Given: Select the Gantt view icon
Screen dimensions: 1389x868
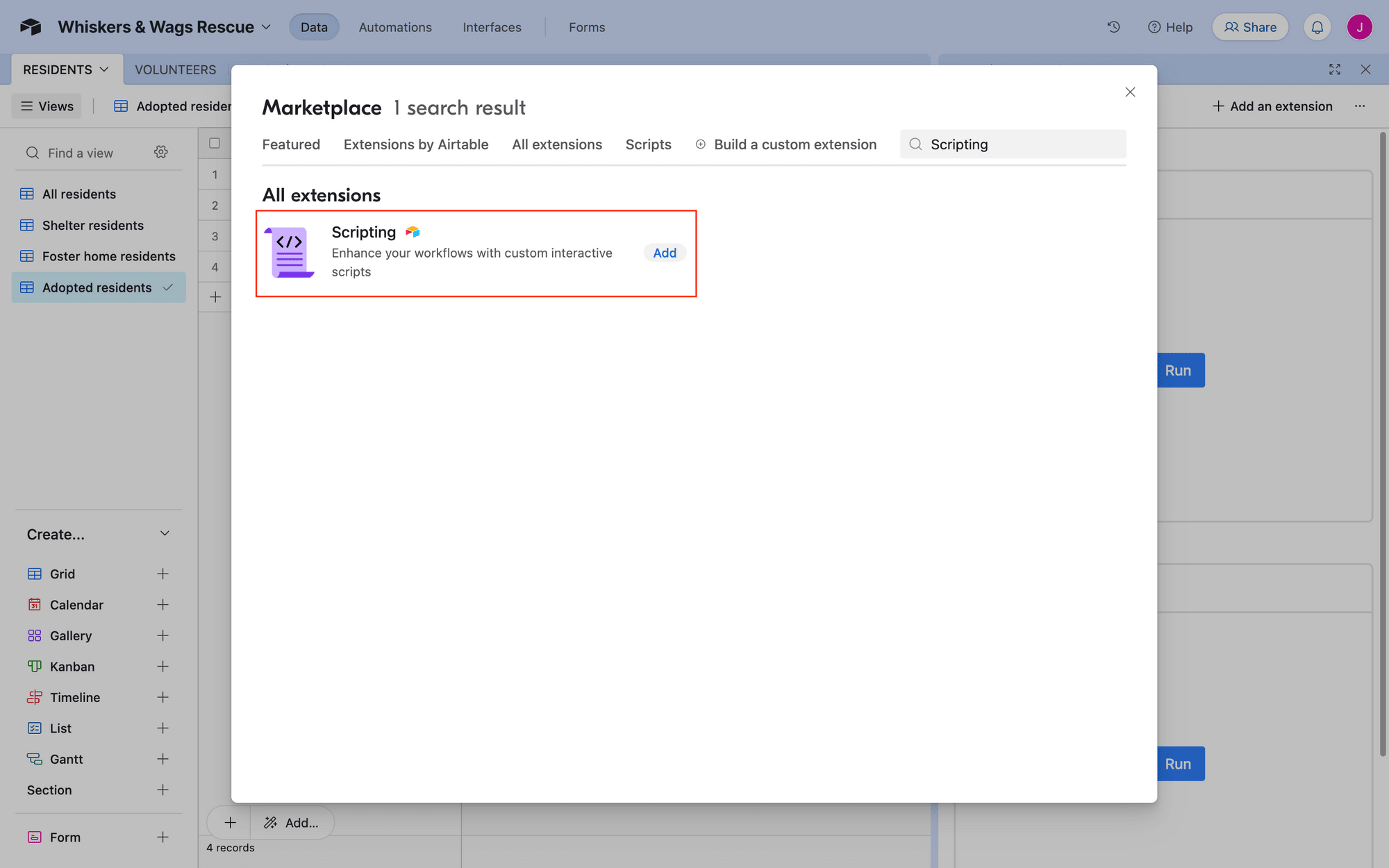Looking at the screenshot, I should coord(35,758).
